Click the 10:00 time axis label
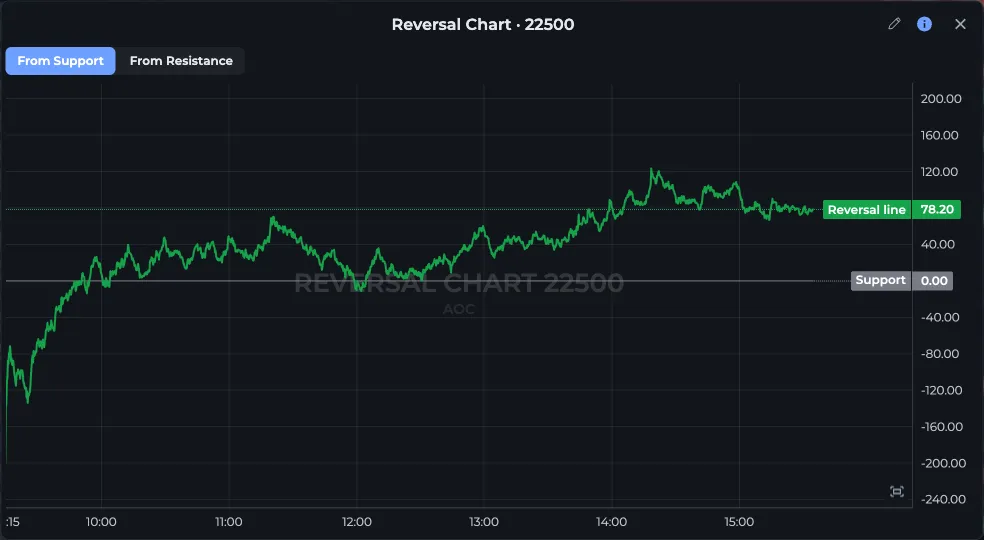The width and height of the screenshot is (984, 540). (x=101, y=522)
